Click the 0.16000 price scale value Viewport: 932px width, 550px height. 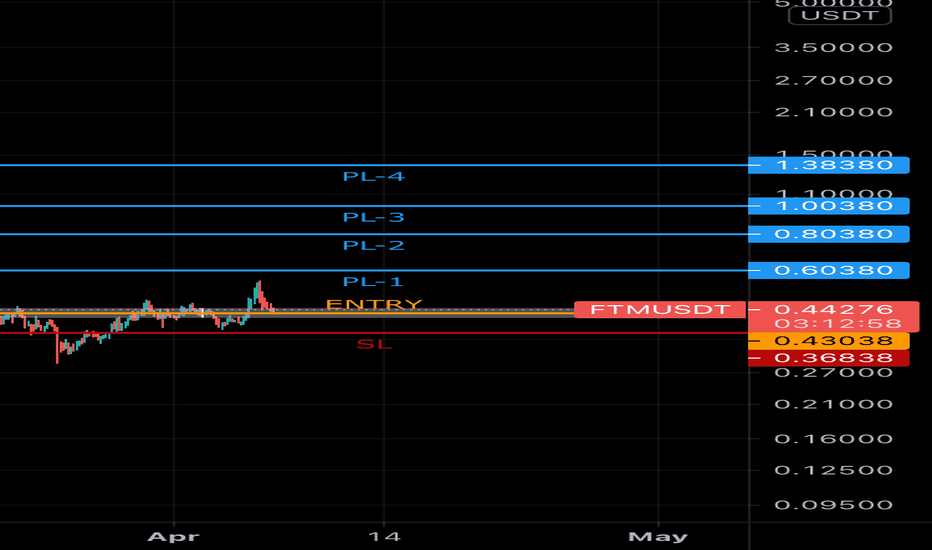833,439
